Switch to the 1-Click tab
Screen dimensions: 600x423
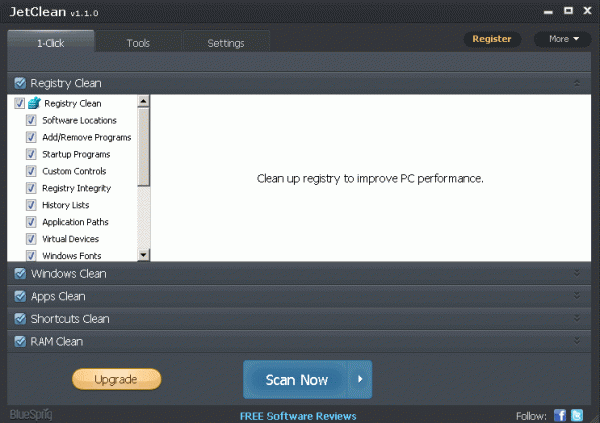[51, 42]
